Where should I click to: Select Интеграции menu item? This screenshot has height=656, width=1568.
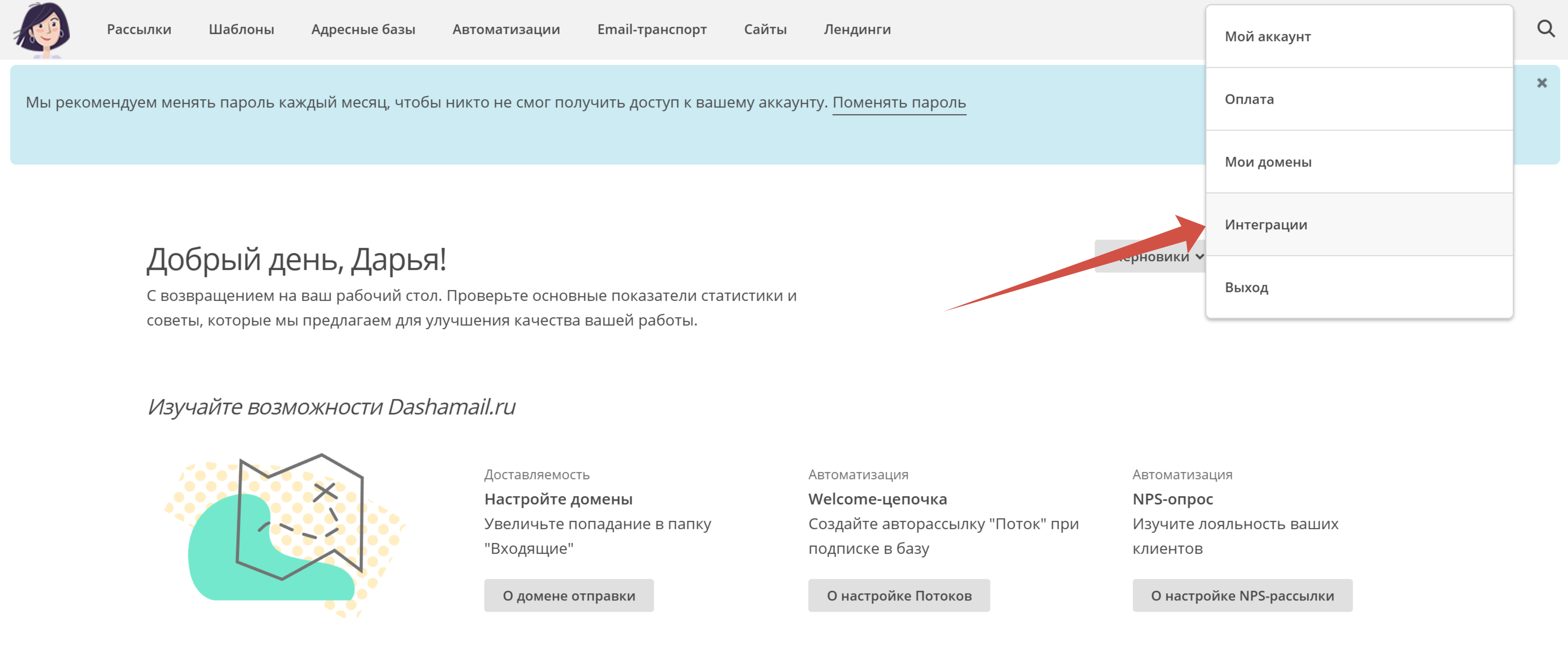tap(1266, 225)
